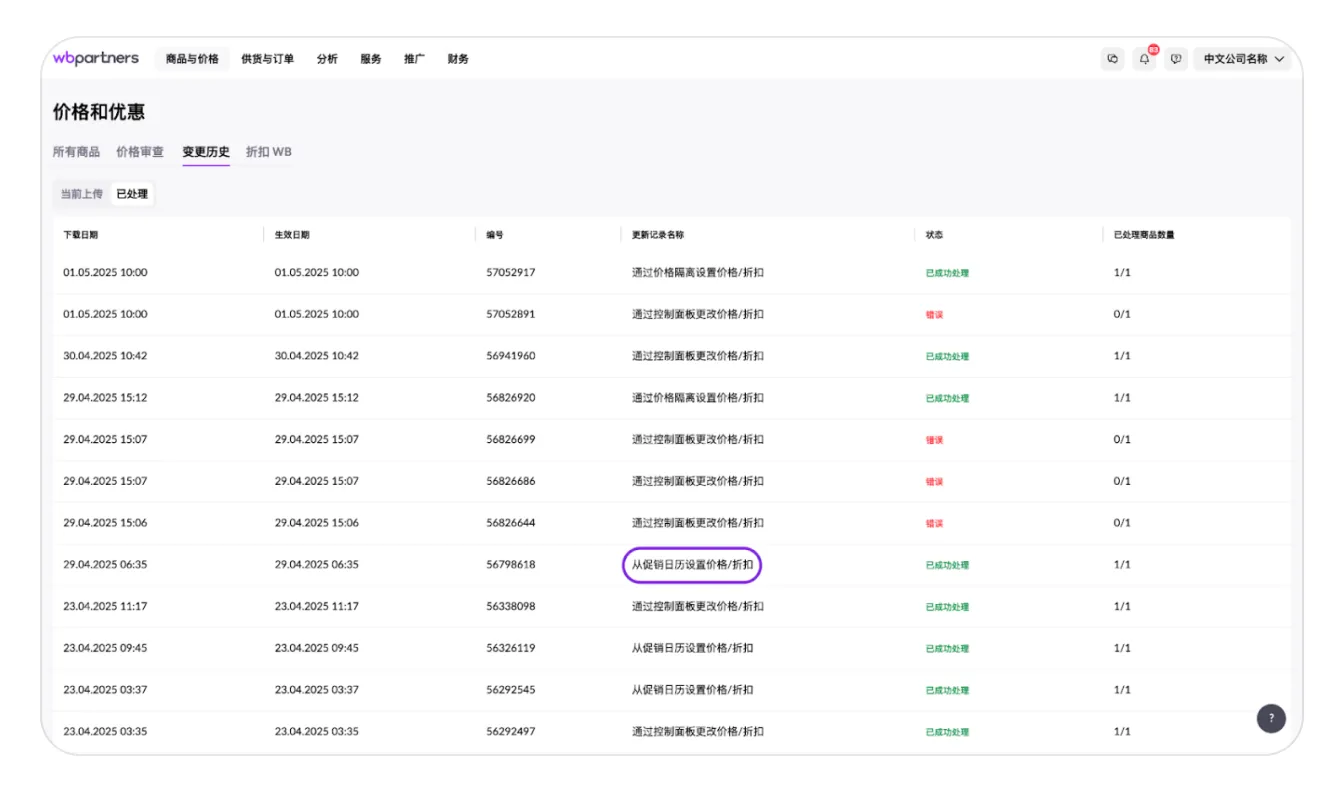Click record number 57052891 with error status
This screenshot has height=792, width=1344.
click(x=510, y=314)
